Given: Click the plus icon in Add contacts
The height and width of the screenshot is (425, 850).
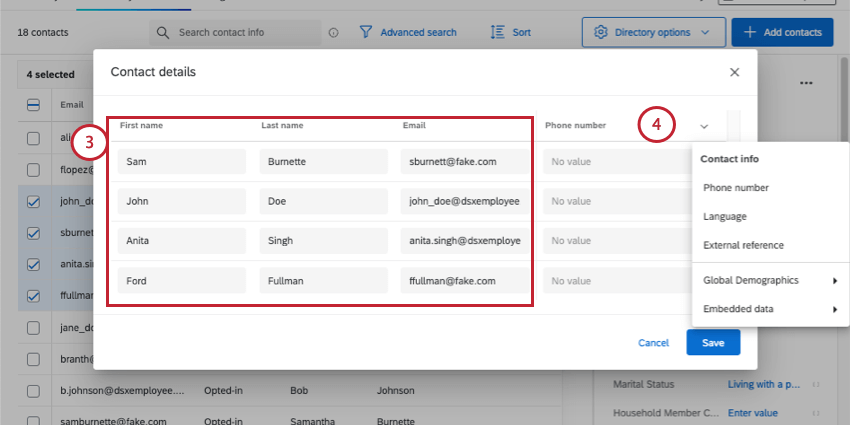Looking at the screenshot, I should click(x=750, y=32).
